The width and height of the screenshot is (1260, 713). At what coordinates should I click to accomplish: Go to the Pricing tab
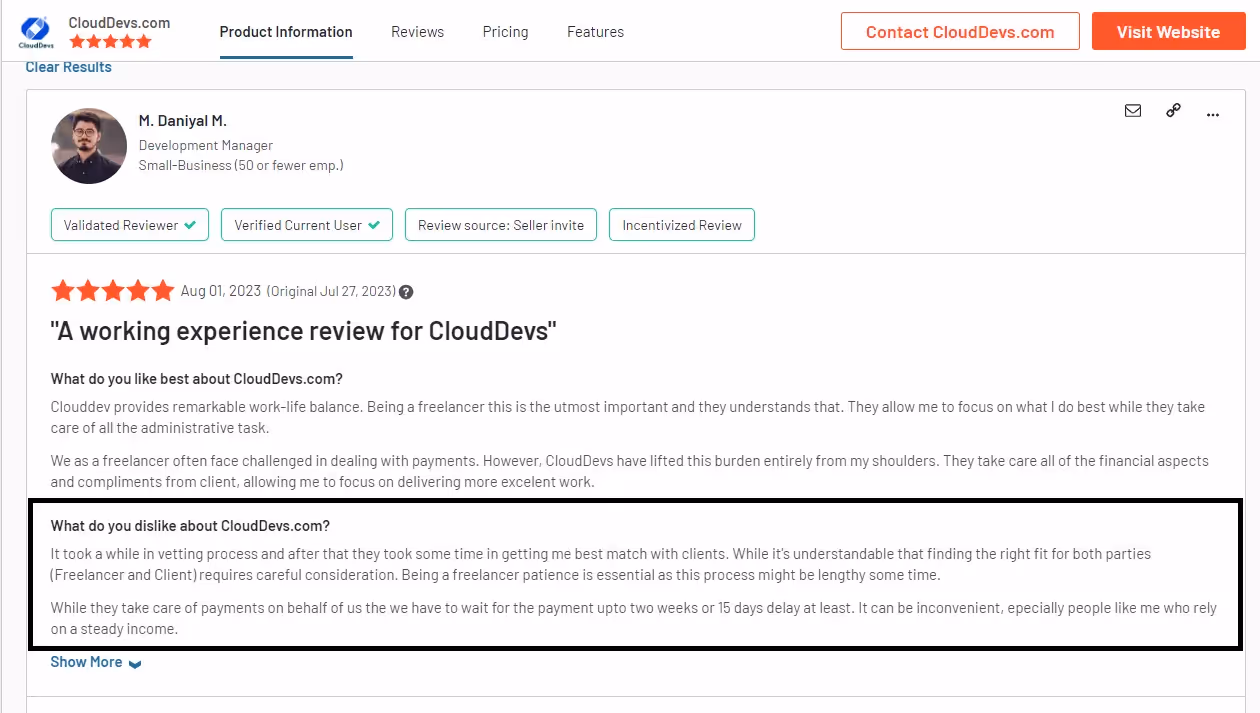(505, 32)
